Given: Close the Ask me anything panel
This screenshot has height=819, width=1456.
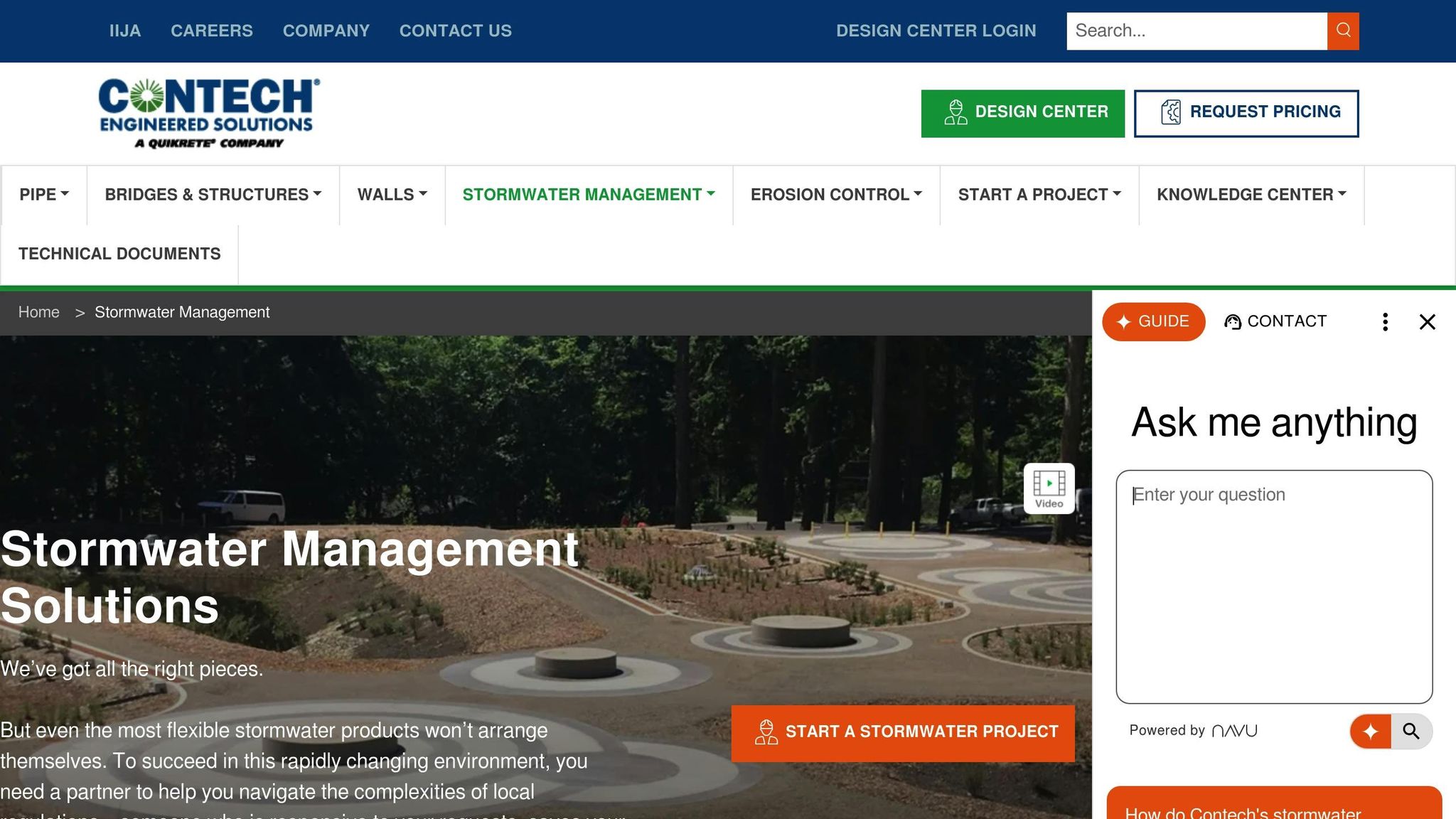Looking at the screenshot, I should (x=1427, y=322).
